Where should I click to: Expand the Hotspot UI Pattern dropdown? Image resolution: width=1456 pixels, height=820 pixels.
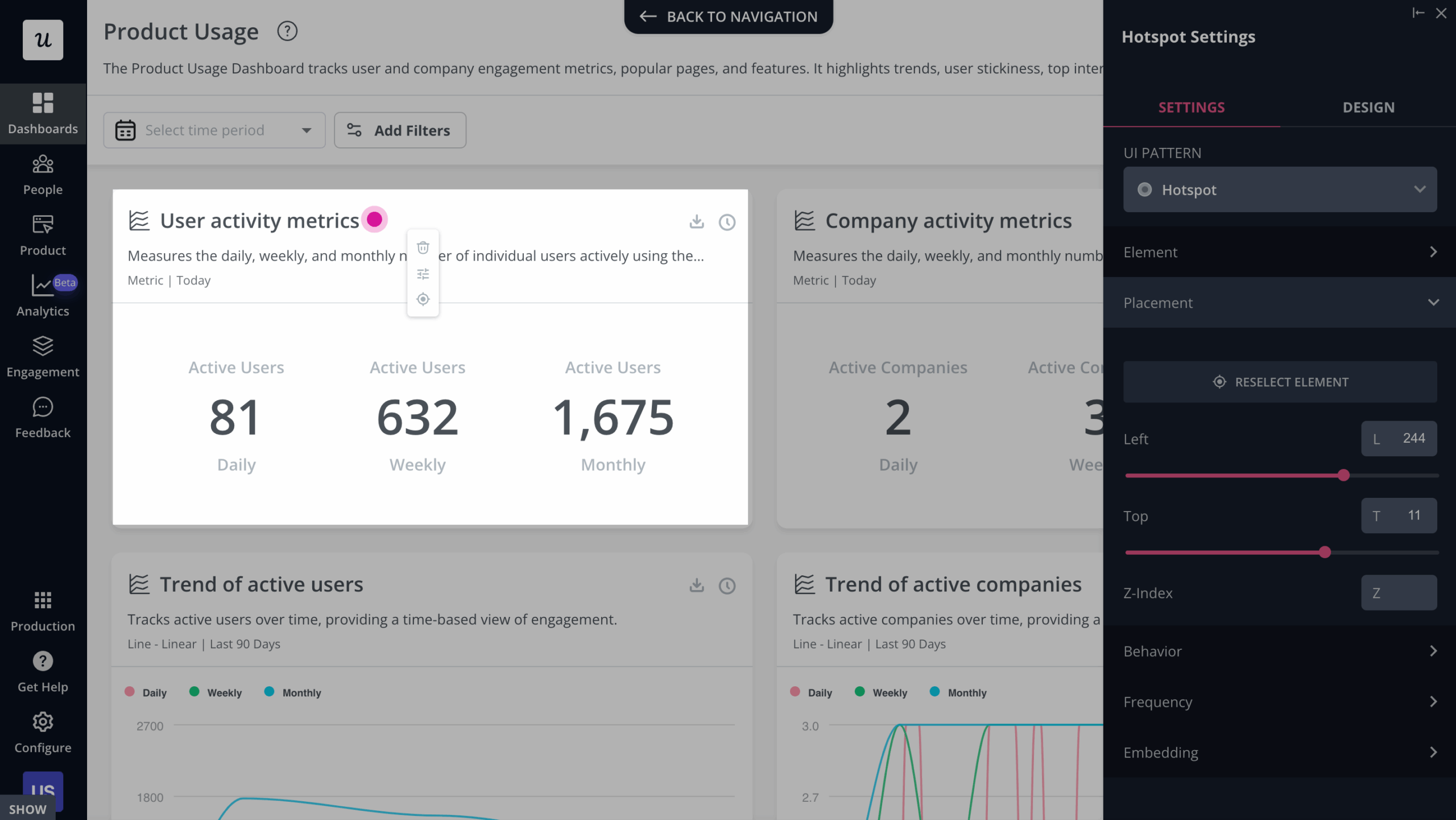tap(1281, 189)
